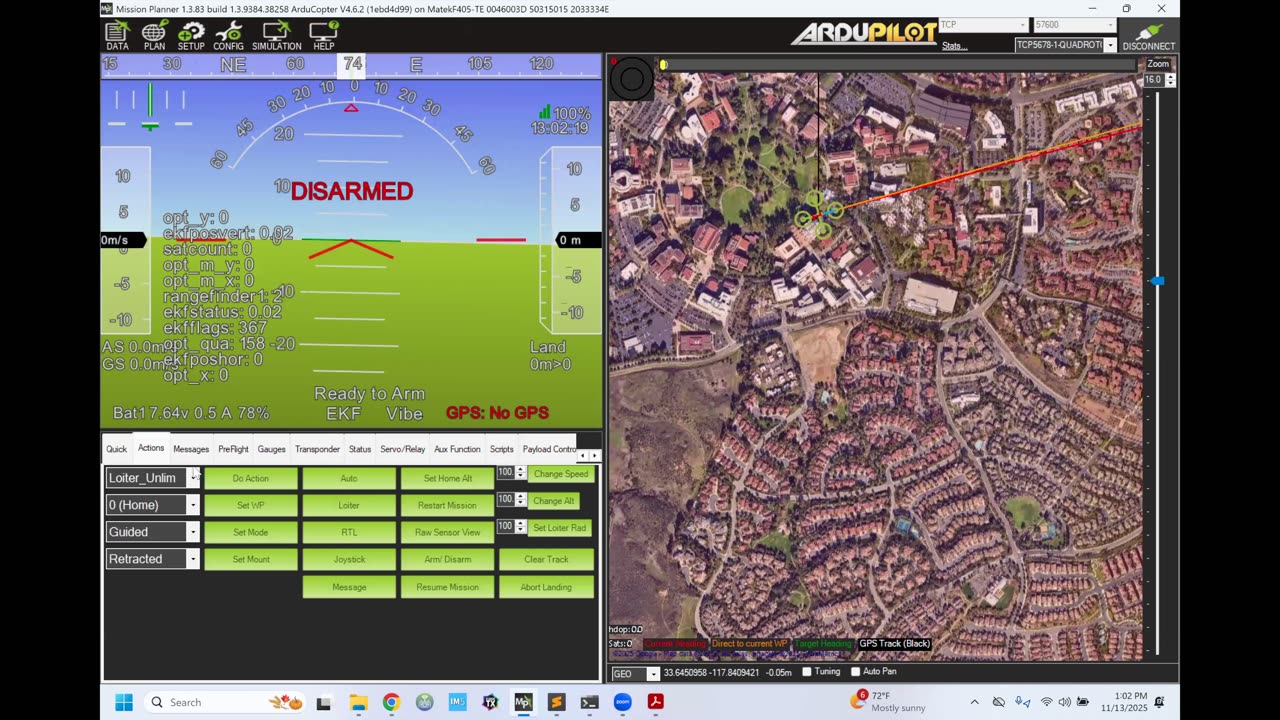
Task: Click the Set Mode button
Action: (x=251, y=532)
